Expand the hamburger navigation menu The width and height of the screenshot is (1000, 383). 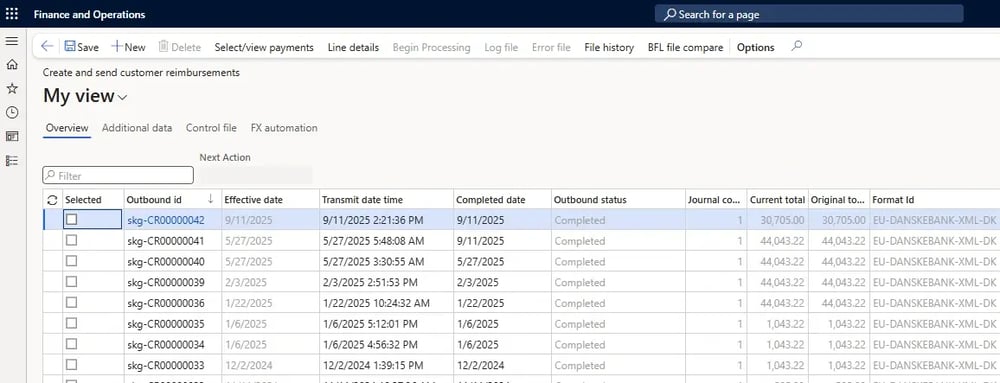pyautogui.click(x=11, y=41)
